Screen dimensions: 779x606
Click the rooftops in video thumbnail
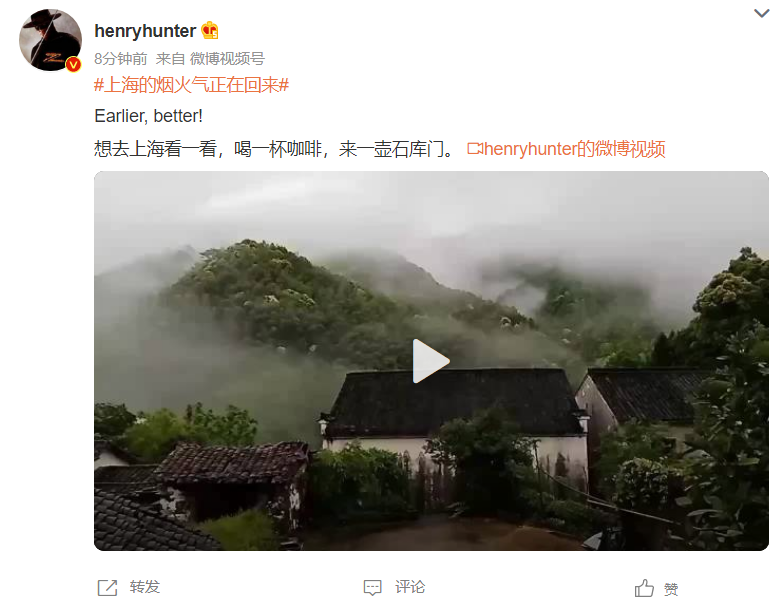(452, 402)
